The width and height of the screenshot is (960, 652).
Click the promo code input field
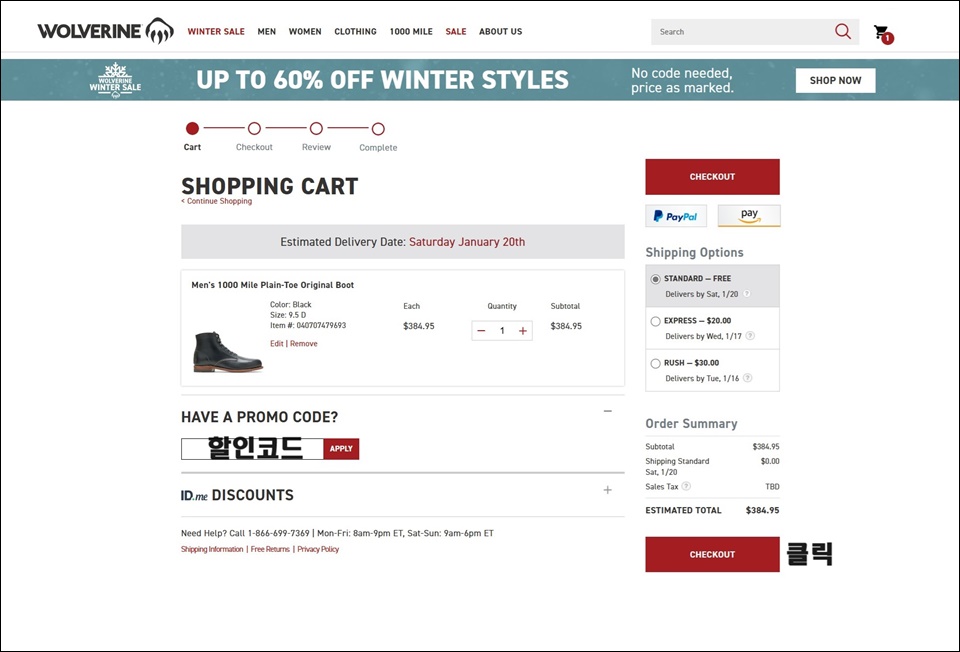point(252,449)
